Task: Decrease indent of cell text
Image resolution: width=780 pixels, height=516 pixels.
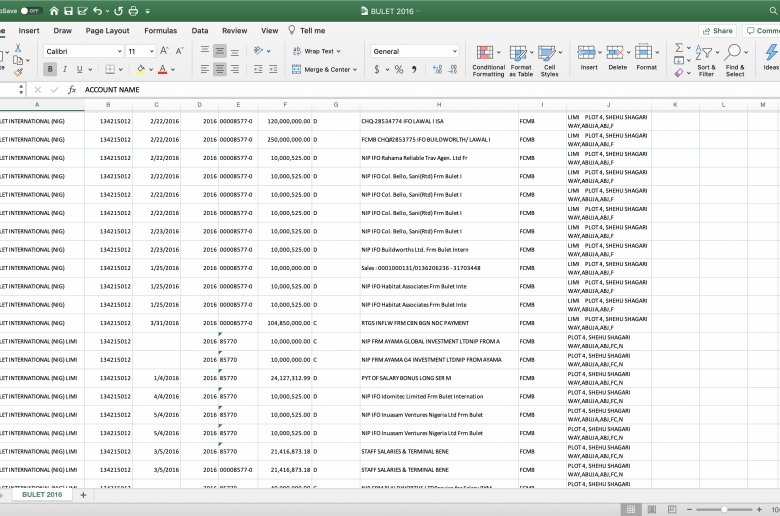Action: (x=258, y=70)
